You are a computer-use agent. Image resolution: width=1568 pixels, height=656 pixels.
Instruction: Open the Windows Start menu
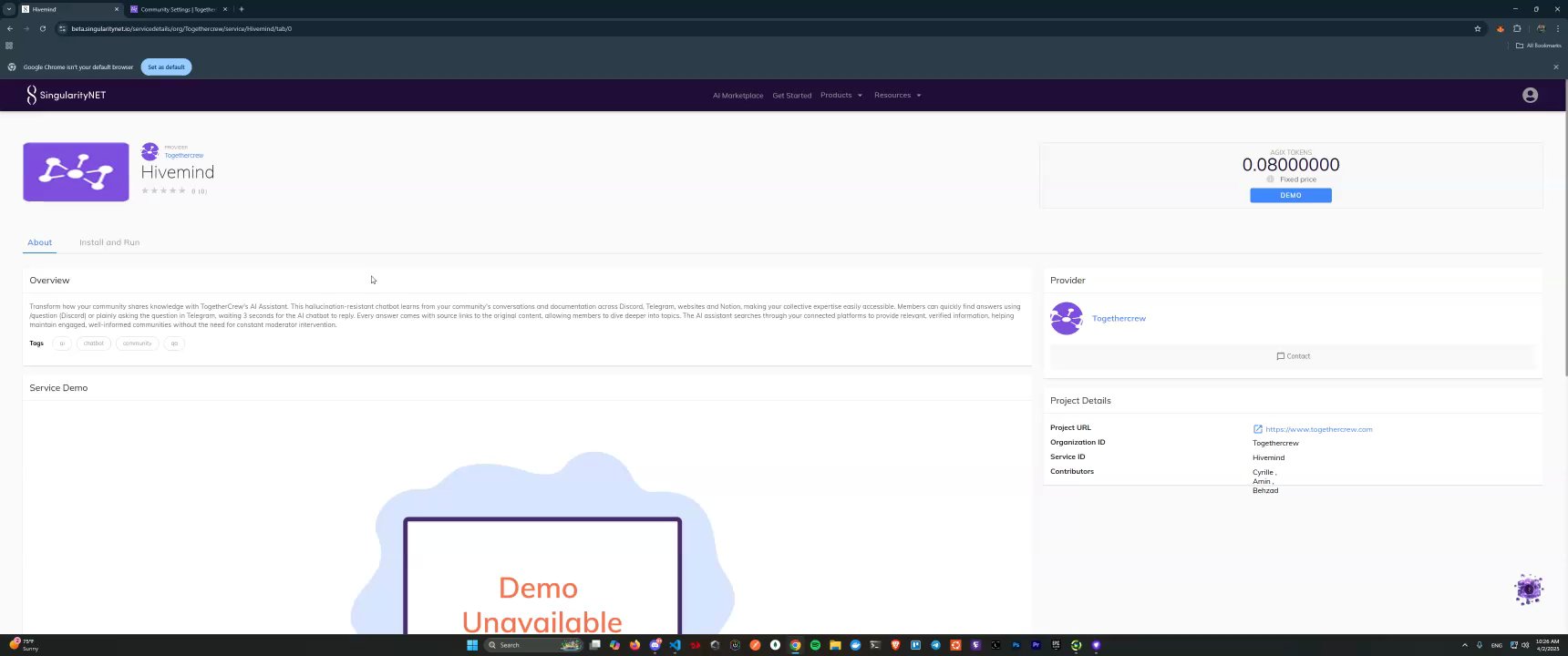pyautogui.click(x=472, y=645)
